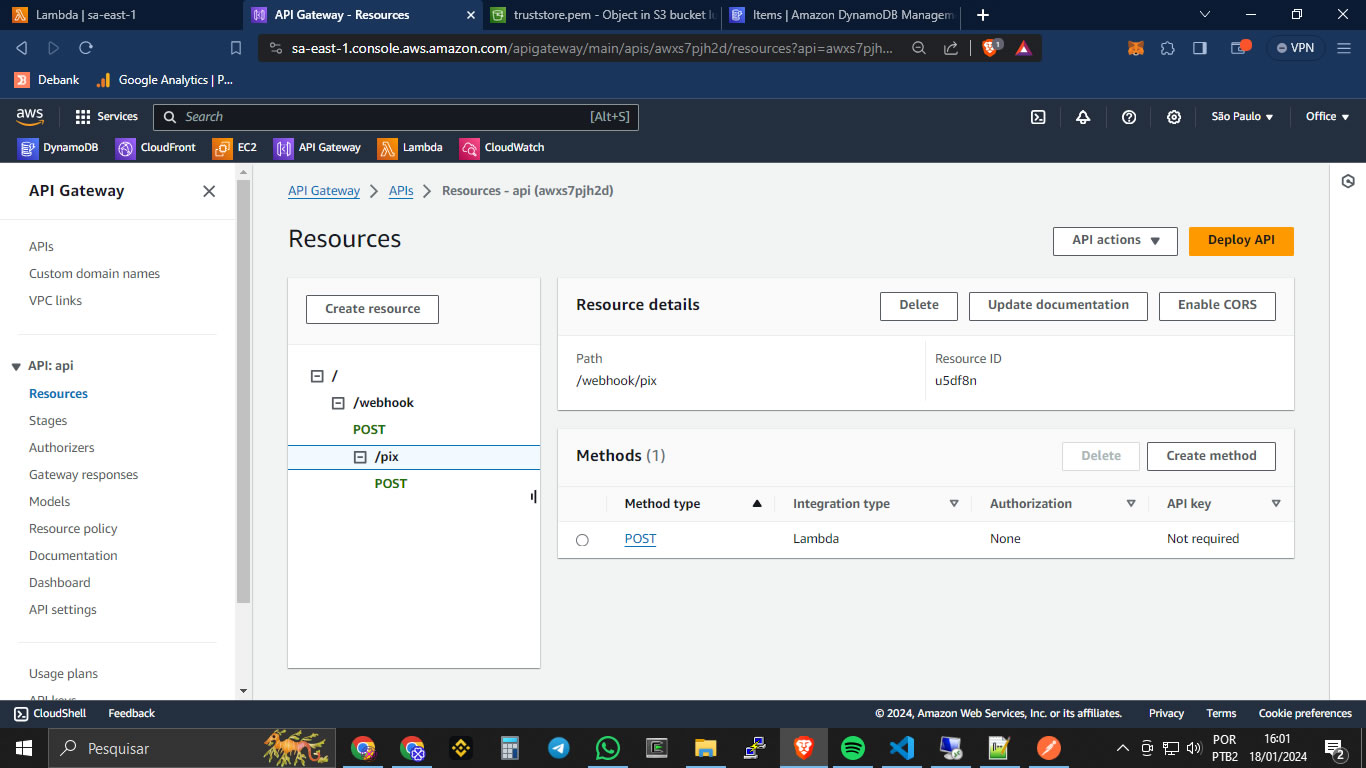Collapse the /pix resource node

[360, 457]
